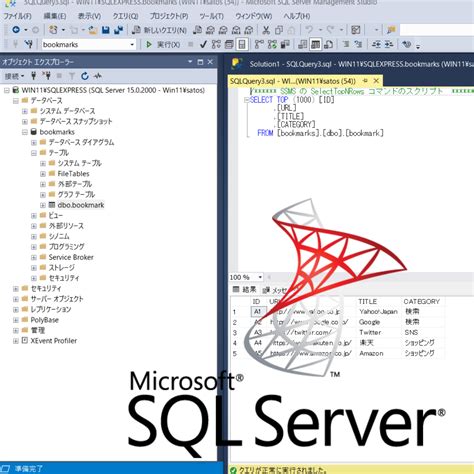
Task: Click Object Explorer connect plug icon
Action: (33, 76)
